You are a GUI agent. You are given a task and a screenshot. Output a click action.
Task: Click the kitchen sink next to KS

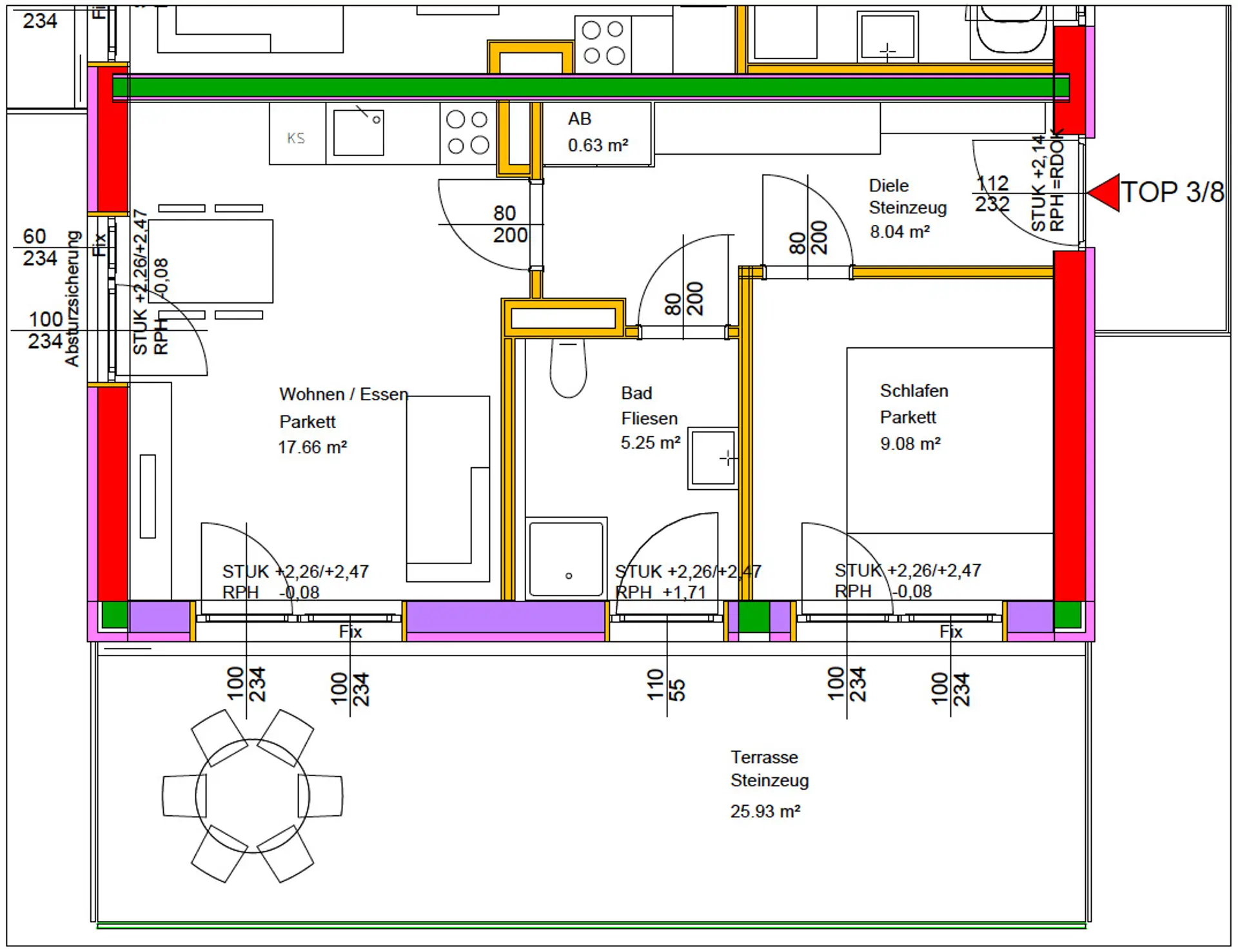coord(359,132)
